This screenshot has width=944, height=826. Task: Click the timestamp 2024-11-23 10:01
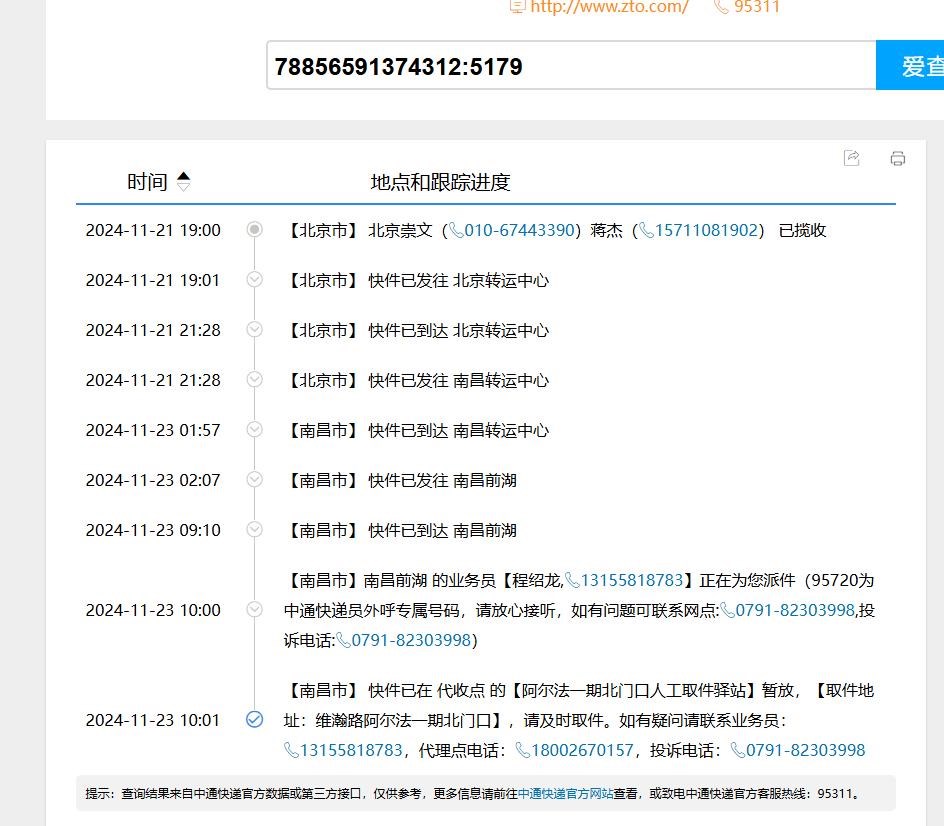[153, 720]
